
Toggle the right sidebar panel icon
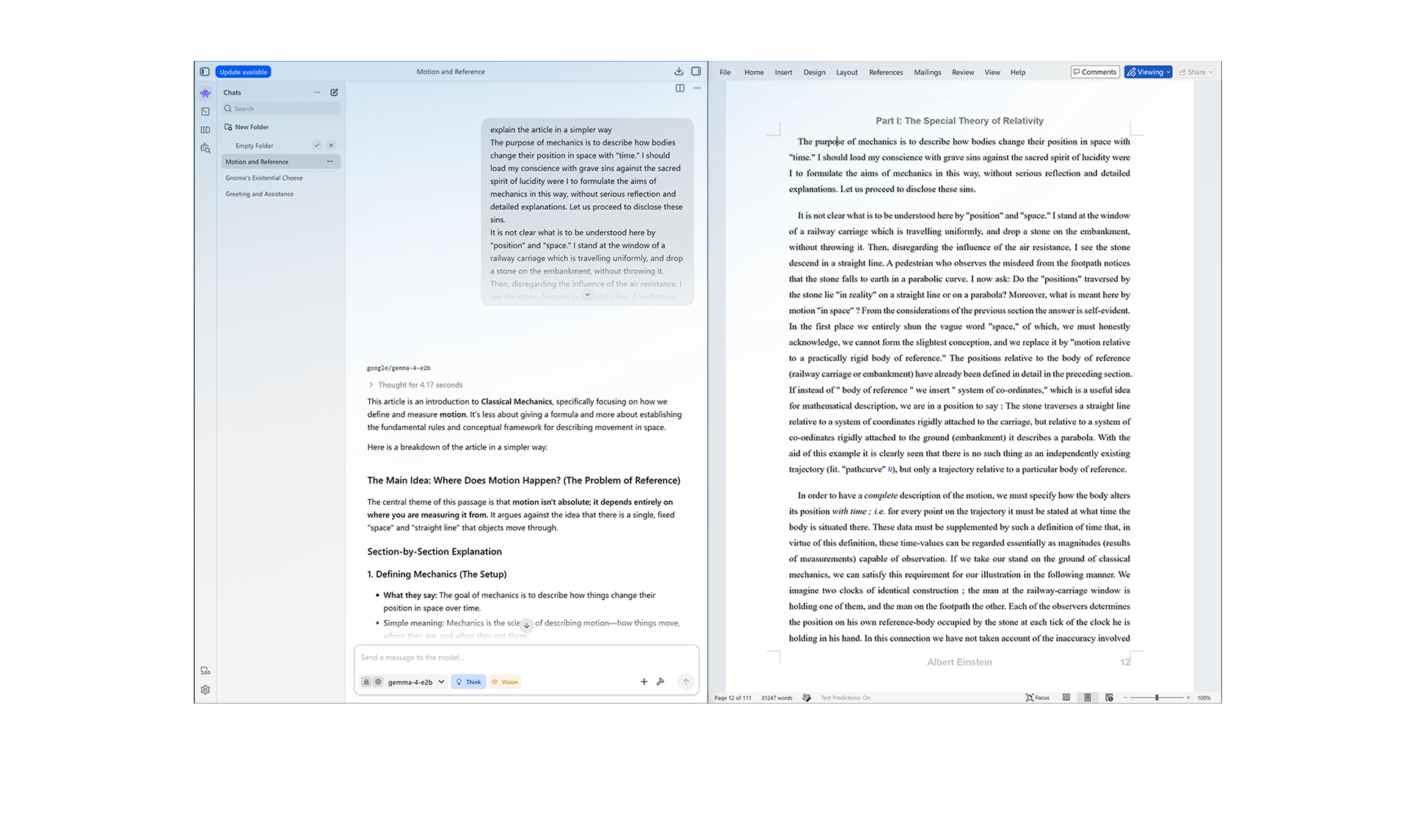[696, 72]
